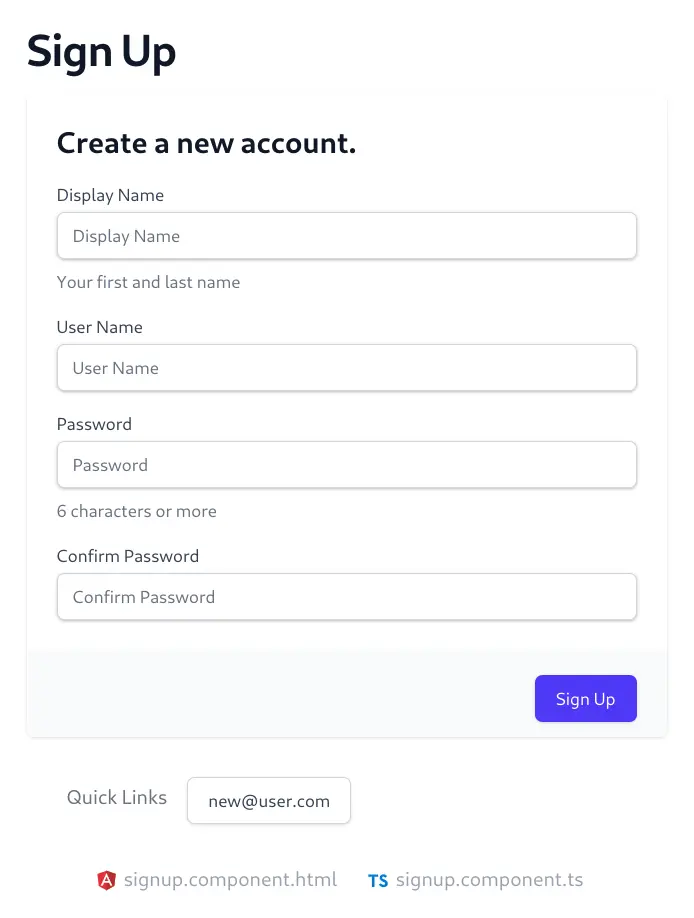This screenshot has width=694, height=918.
Task: Focus the Confirm Password input field
Action: (x=347, y=597)
